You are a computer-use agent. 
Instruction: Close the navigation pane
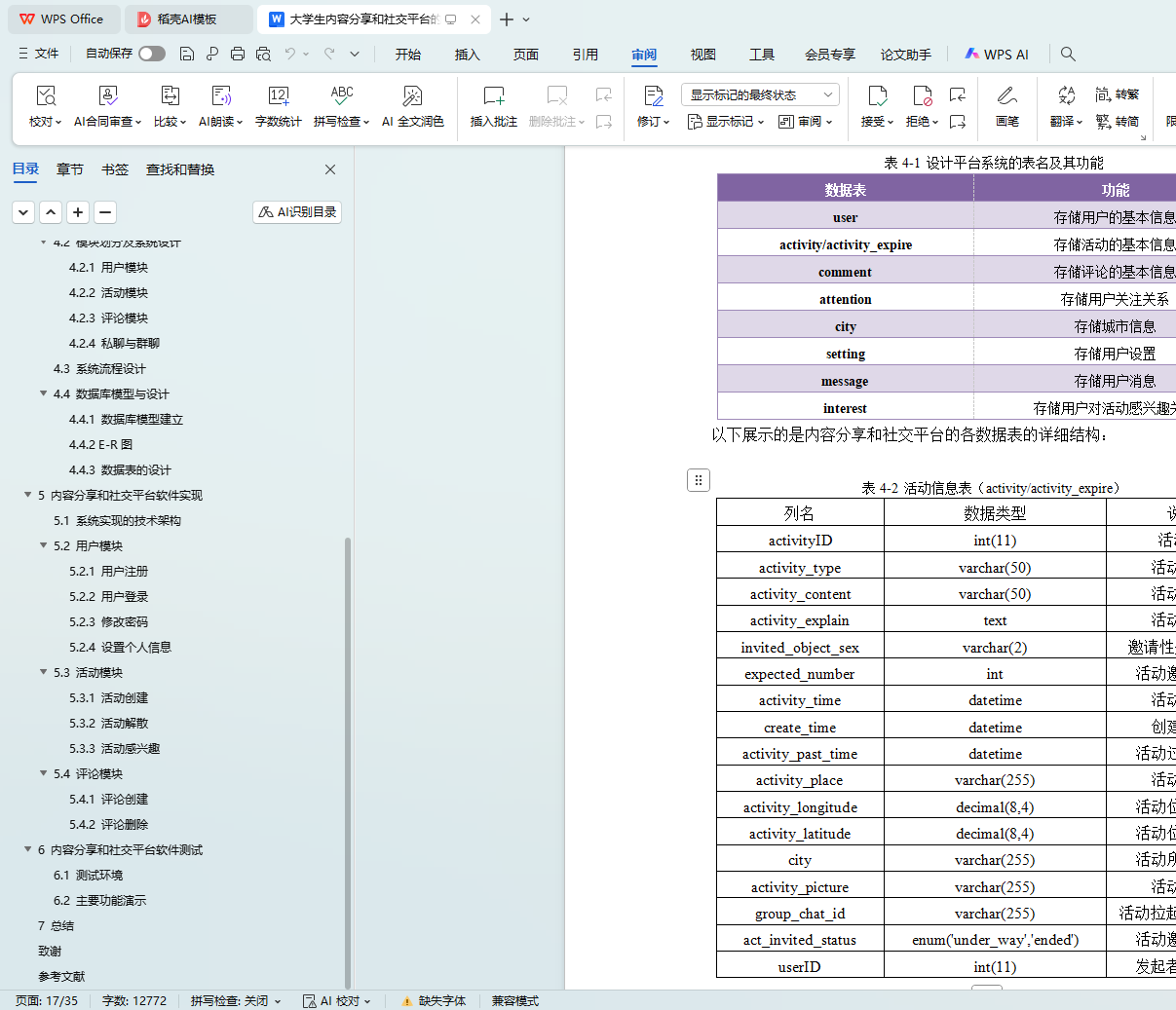(x=330, y=169)
